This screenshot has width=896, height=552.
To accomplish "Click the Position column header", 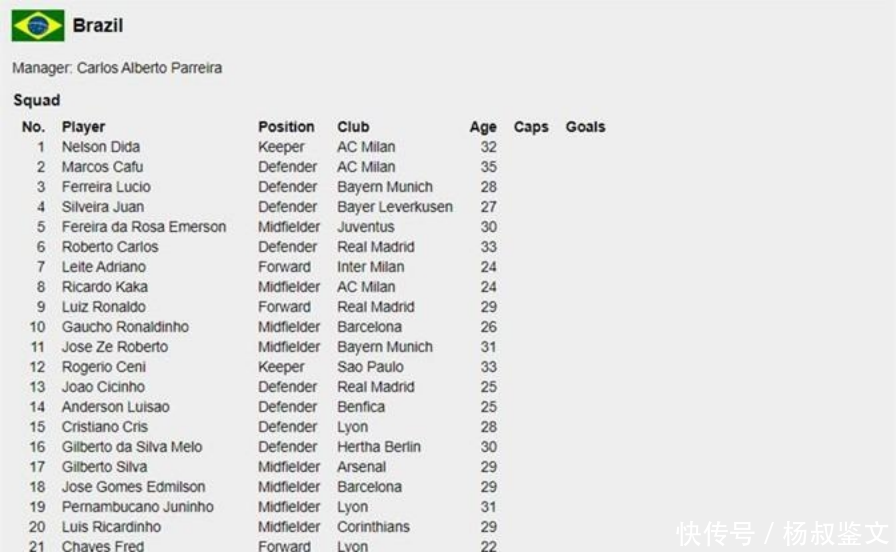I will 286,127.
